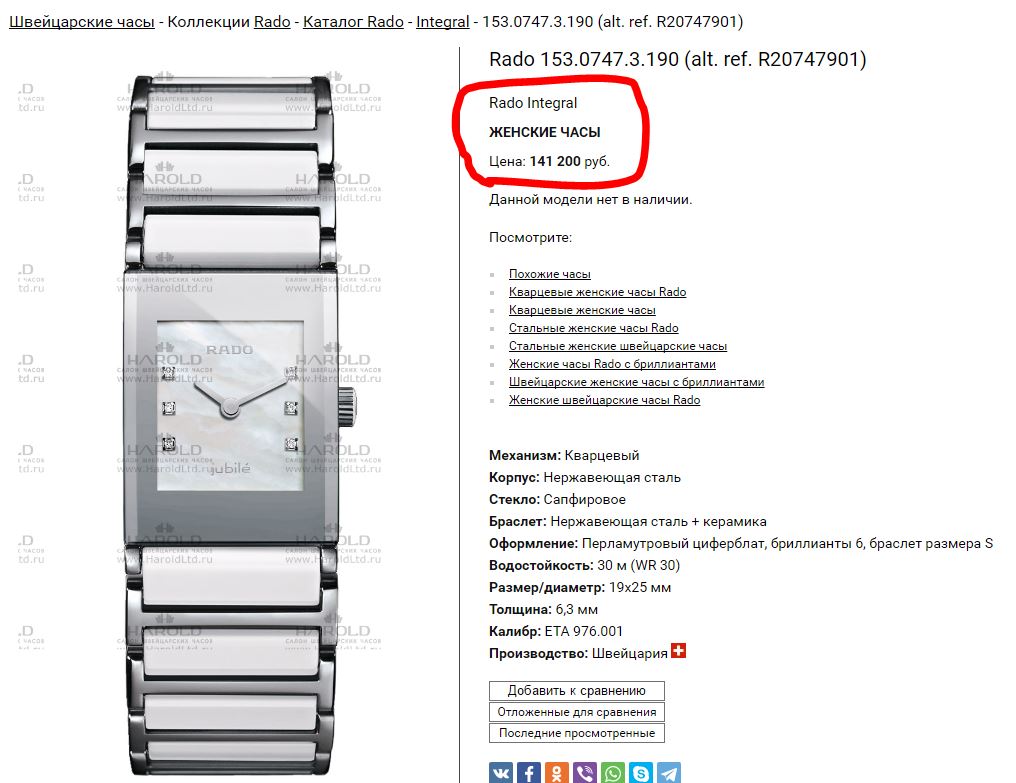
Task: Share via WhatsApp icon
Action: coord(613,773)
